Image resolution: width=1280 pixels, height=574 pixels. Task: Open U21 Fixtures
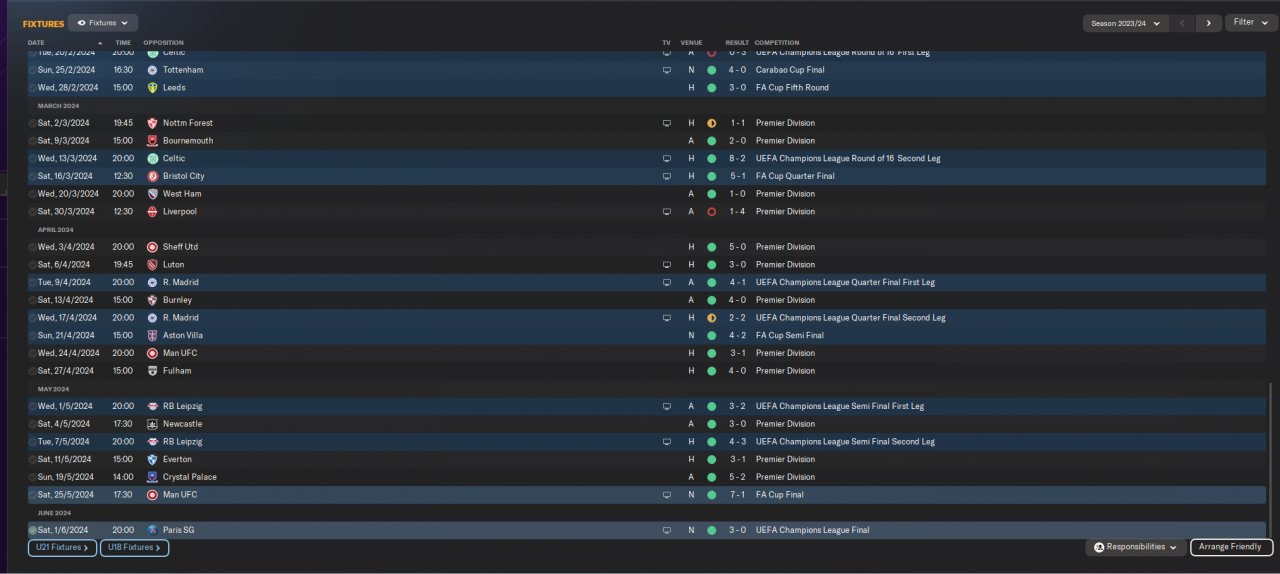[62, 548]
